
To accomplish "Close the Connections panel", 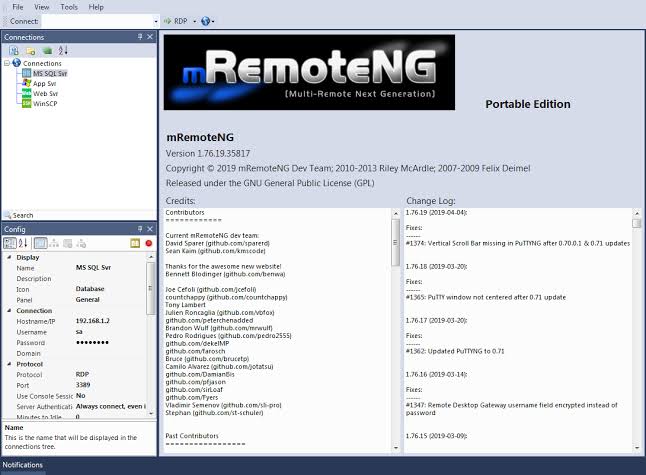I will click(150, 37).
